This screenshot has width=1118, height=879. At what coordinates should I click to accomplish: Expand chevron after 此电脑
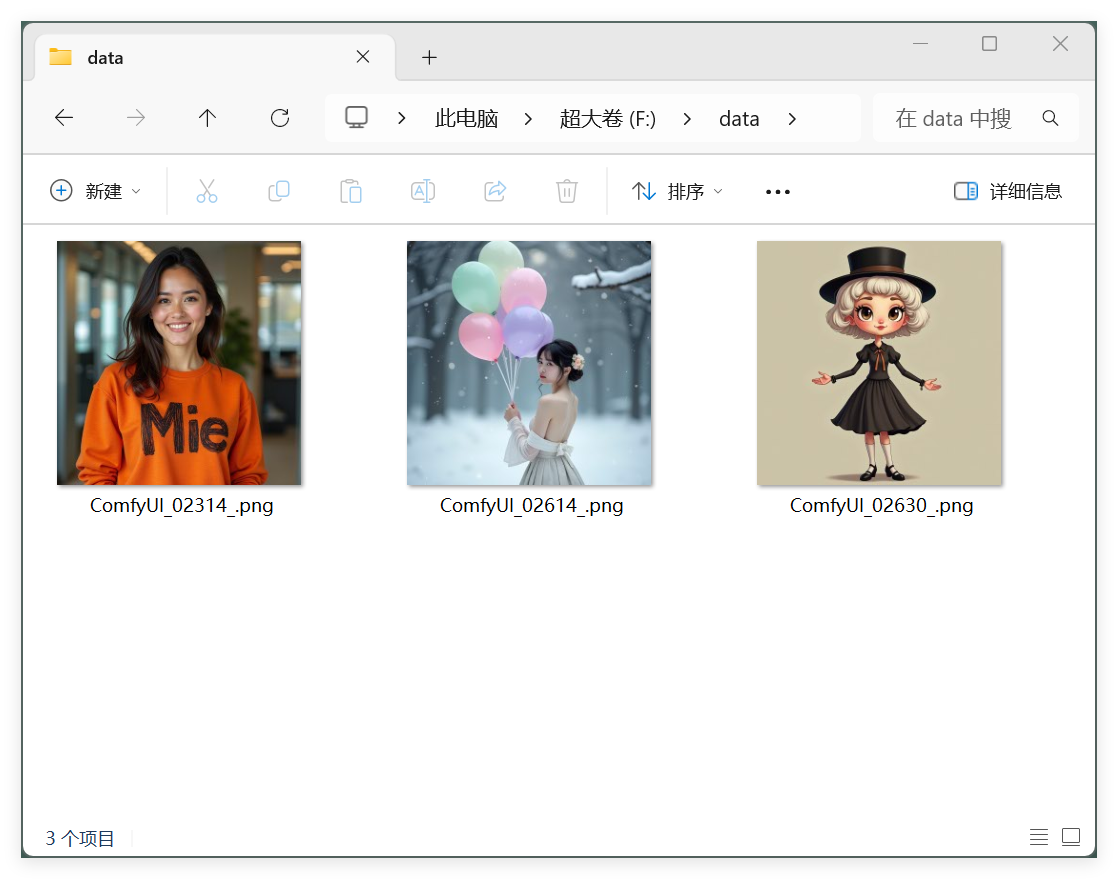pos(528,118)
